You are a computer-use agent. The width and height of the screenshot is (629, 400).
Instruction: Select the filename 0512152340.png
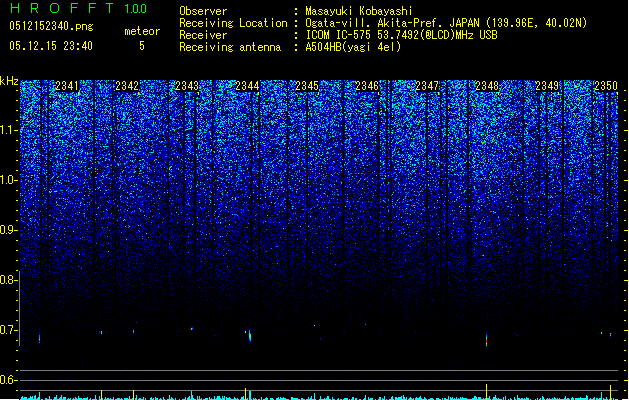[51, 26]
